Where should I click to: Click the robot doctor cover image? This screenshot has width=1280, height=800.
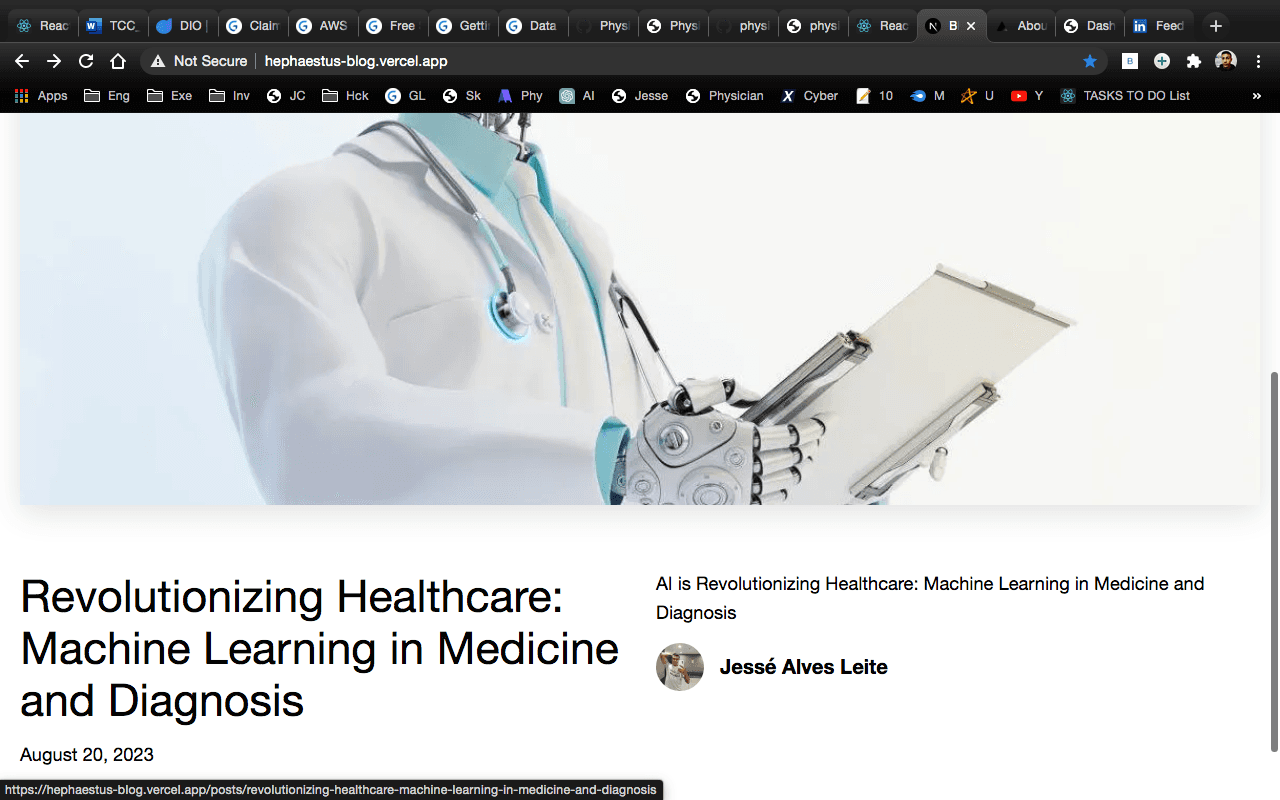pyautogui.click(x=640, y=308)
